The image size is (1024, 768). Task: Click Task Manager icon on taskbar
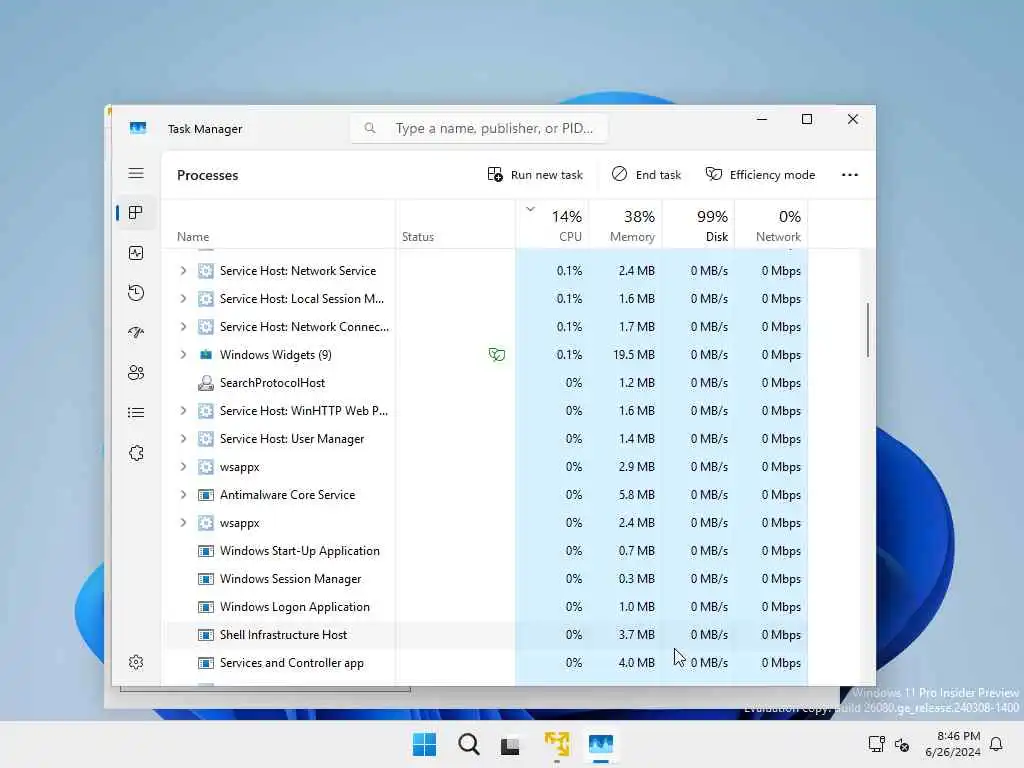(601, 744)
